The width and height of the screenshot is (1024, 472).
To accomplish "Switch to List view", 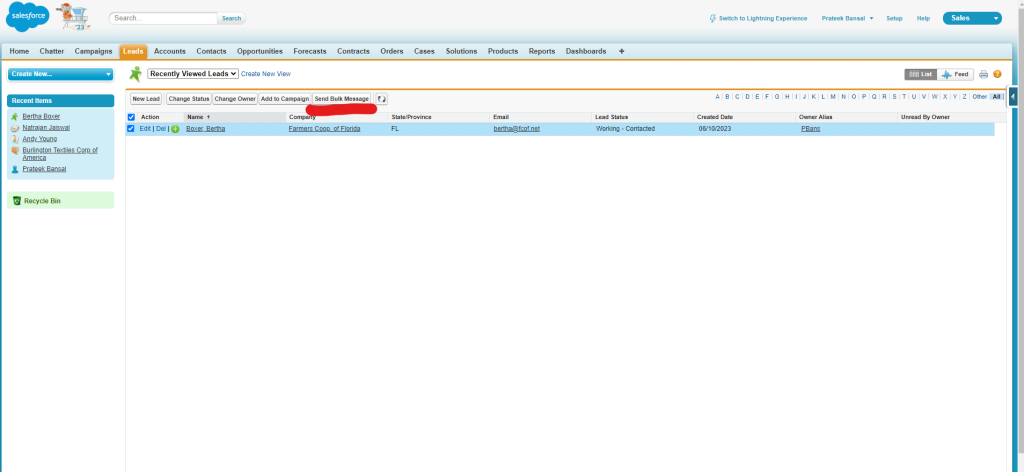I will (921, 74).
